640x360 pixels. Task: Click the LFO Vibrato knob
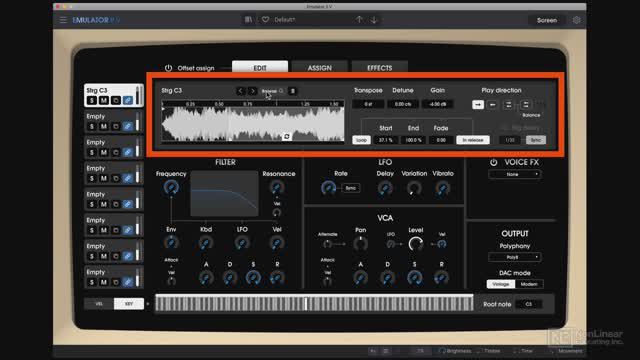(442, 188)
